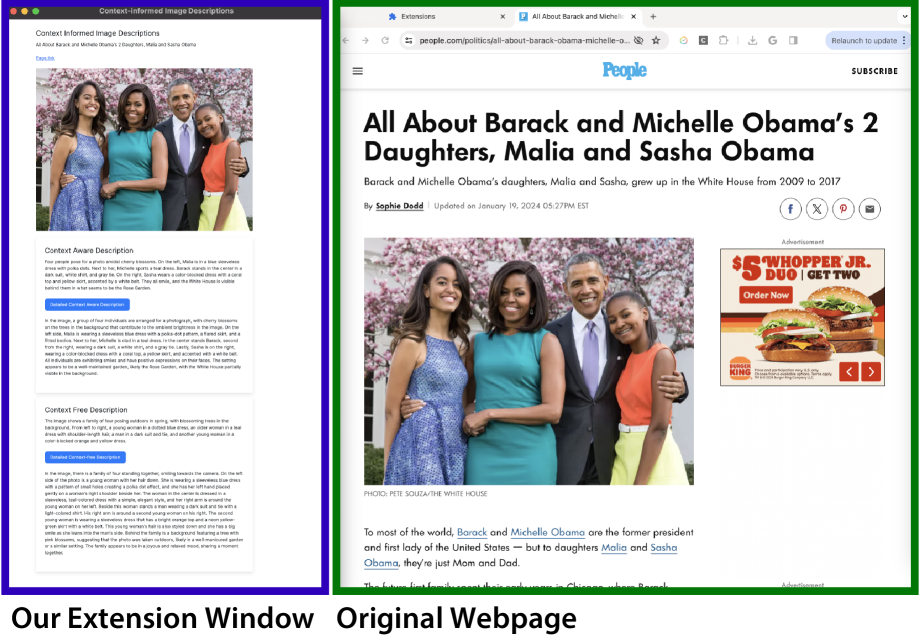Click the People logo

pyautogui.click(x=624, y=71)
